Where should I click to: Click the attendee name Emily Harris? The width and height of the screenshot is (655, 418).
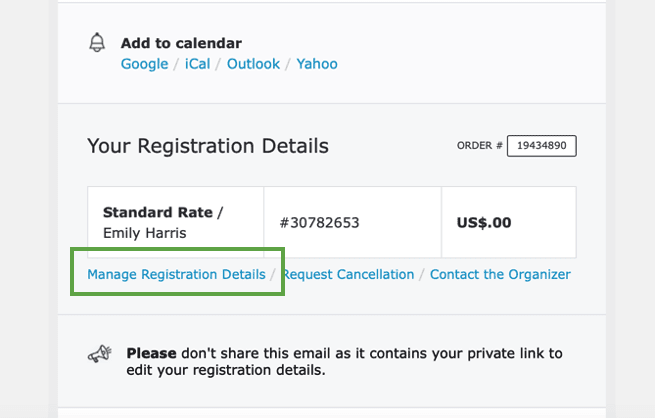145,232
